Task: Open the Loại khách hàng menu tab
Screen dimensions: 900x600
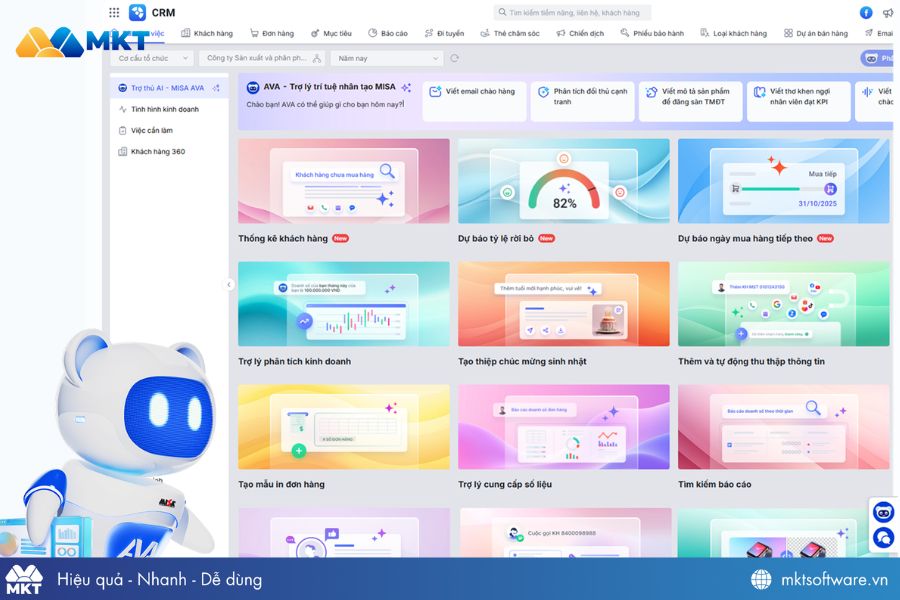Action: tap(734, 33)
